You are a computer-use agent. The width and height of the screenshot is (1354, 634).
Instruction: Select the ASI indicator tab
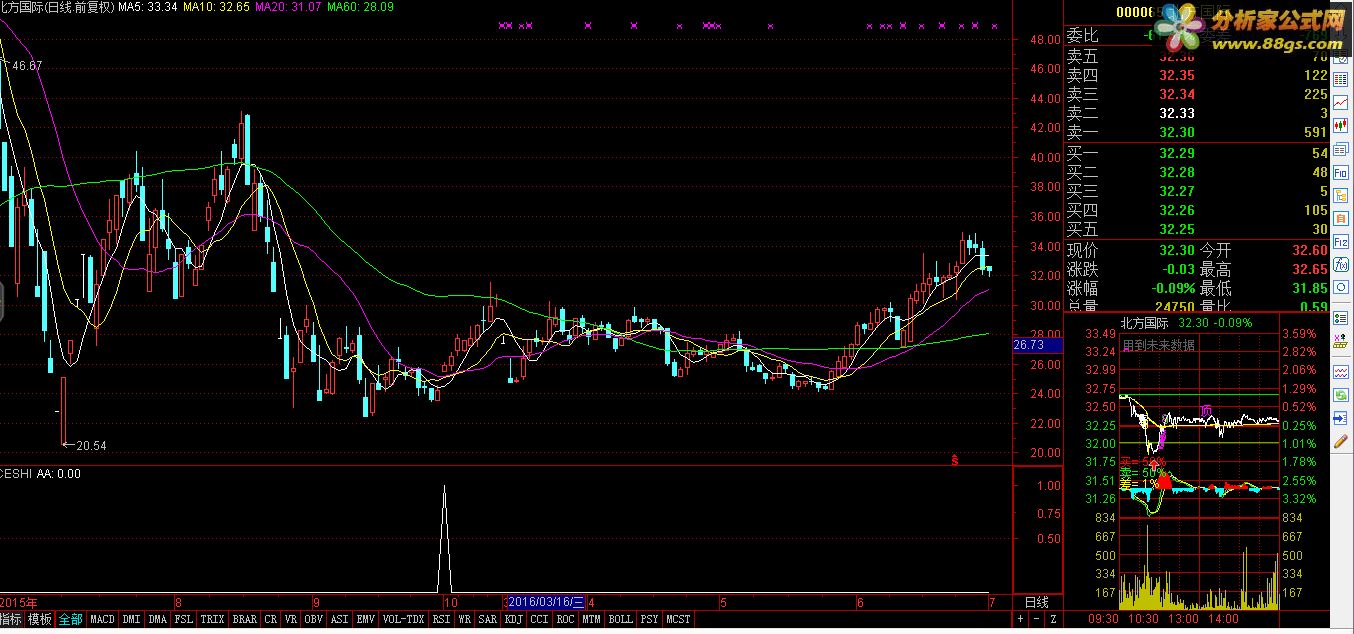click(340, 619)
